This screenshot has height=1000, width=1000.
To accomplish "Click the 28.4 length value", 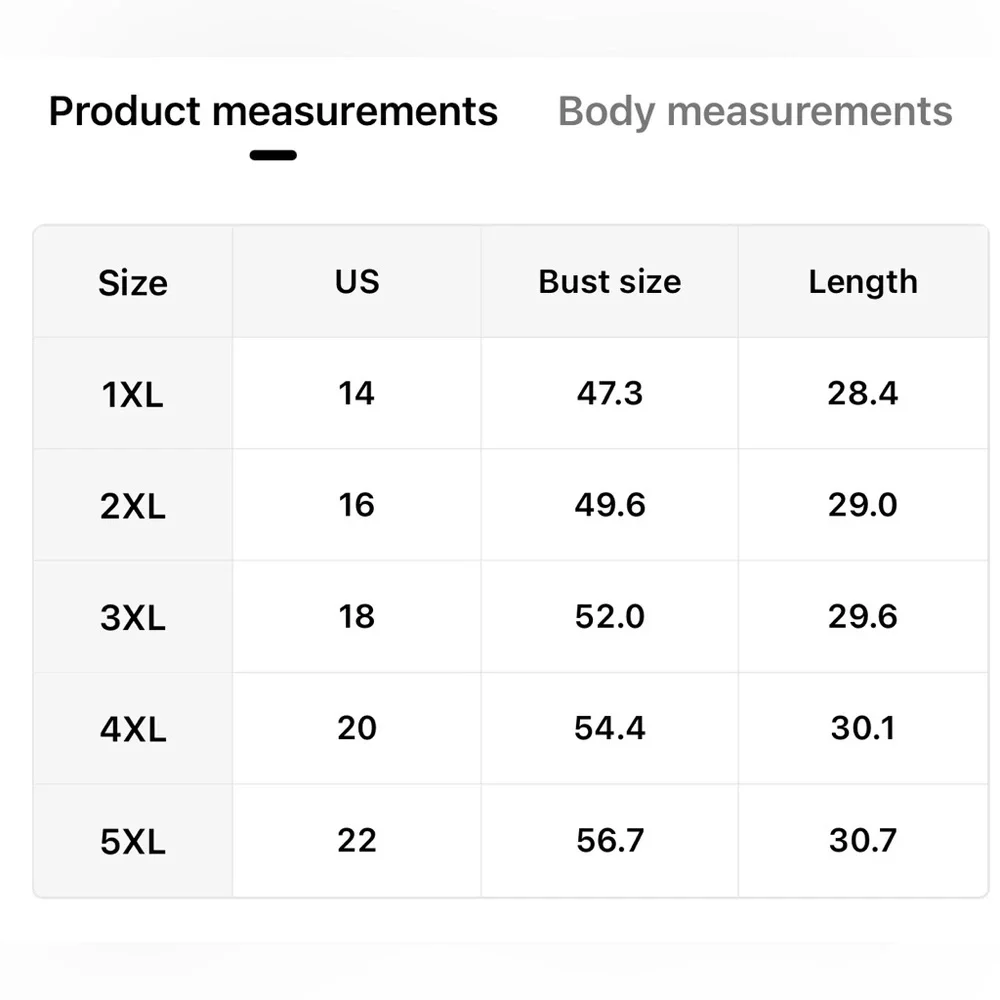I will [862, 394].
